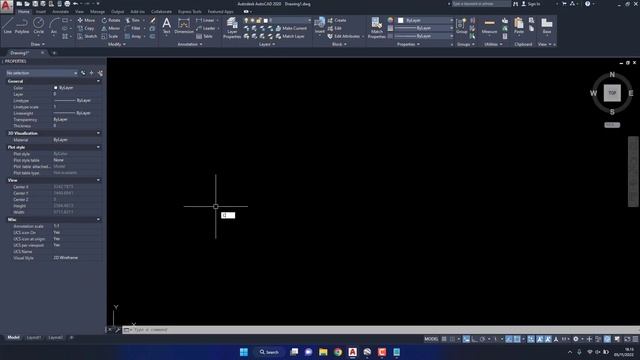Click Match Layer button
The image size is (640, 360).
[290, 36]
